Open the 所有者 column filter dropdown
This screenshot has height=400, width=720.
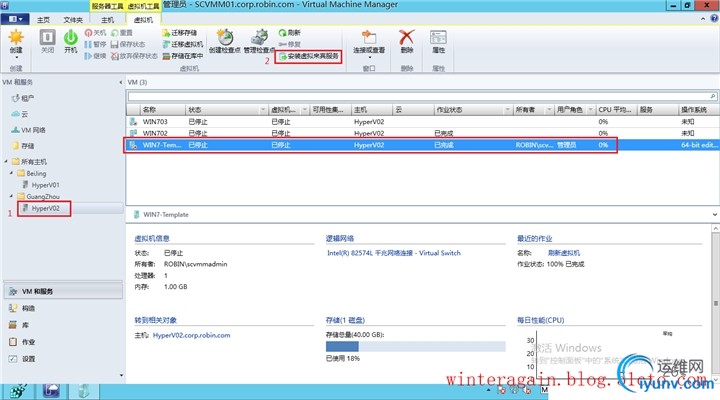click(x=549, y=110)
